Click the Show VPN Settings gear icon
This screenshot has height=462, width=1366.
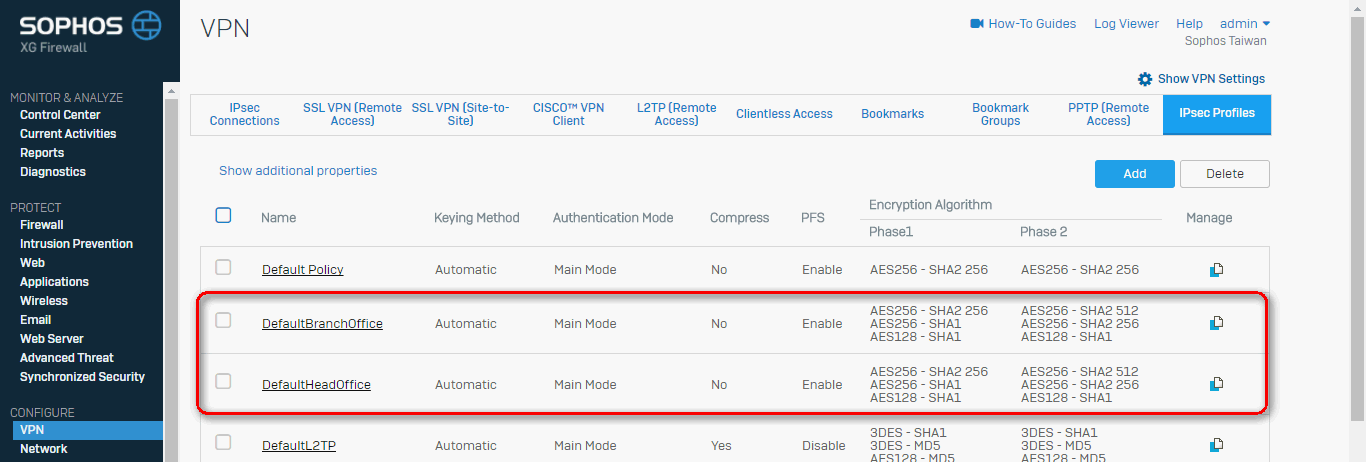(x=1145, y=78)
